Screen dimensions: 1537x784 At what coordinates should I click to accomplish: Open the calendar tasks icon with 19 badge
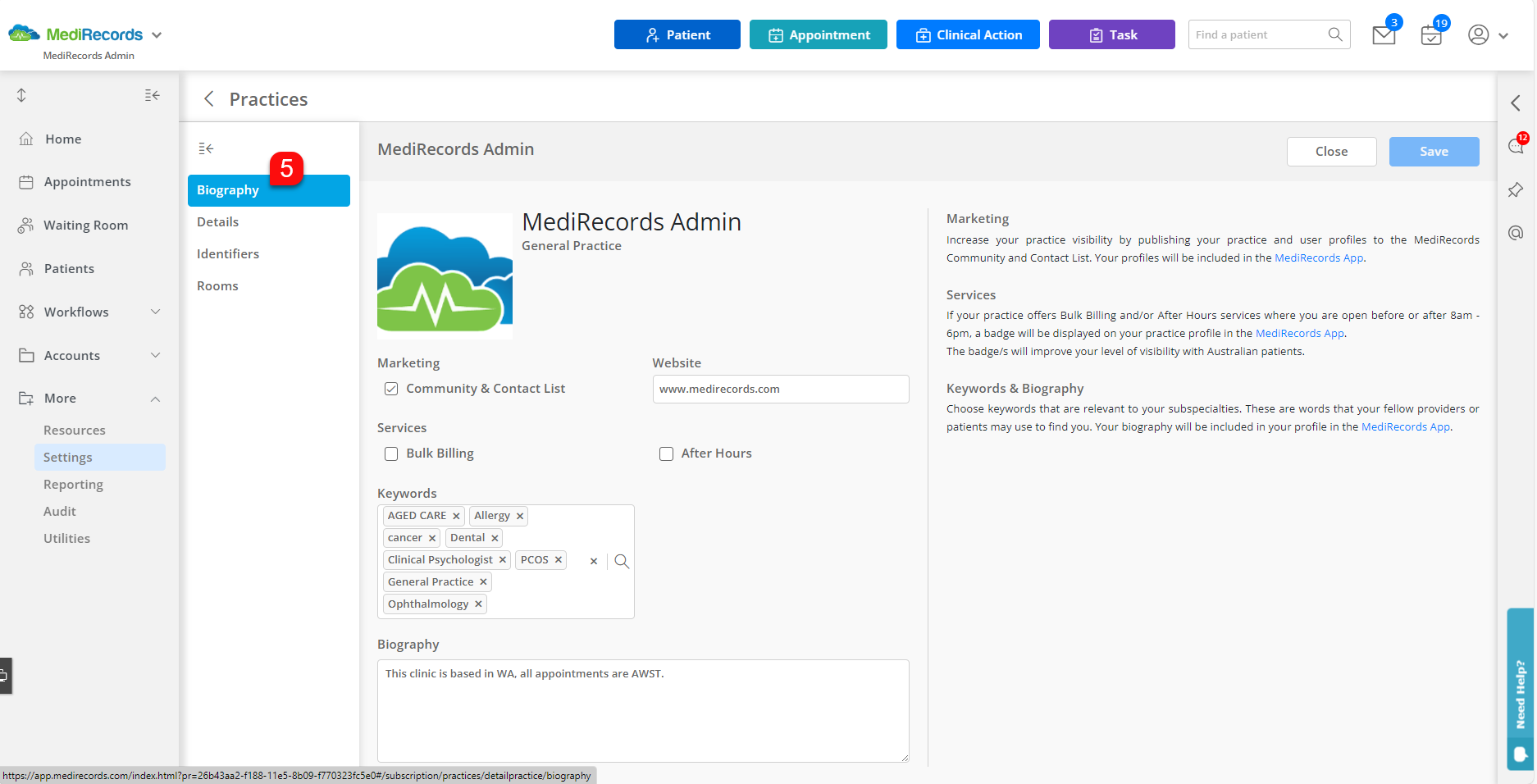[x=1431, y=35]
